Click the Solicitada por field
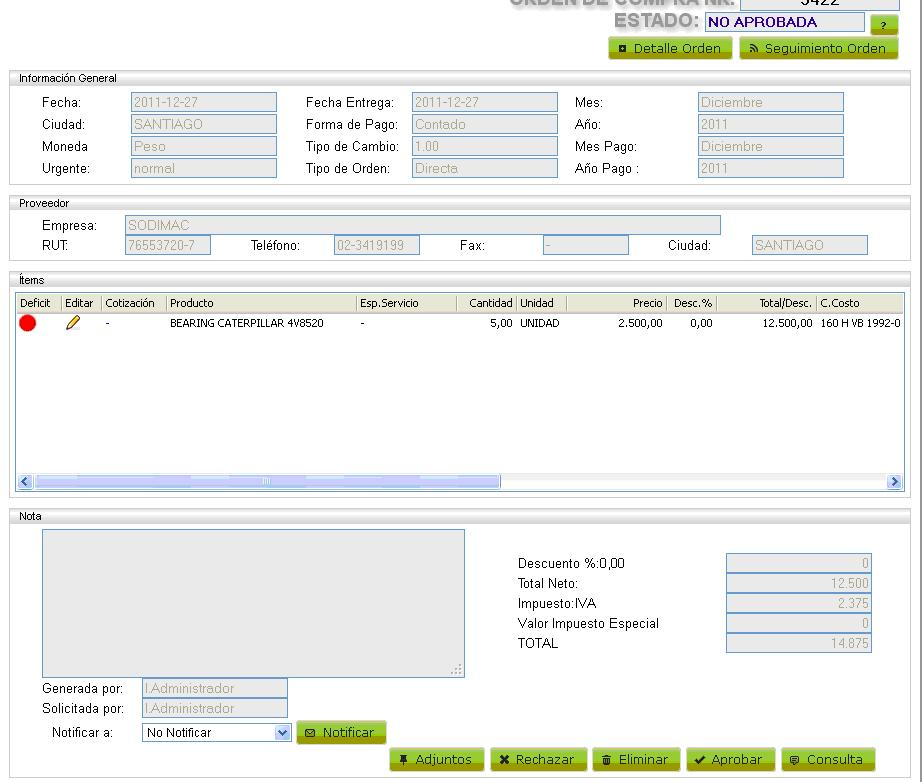The height and width of the screenshot is (782, 922). (215, 708)
